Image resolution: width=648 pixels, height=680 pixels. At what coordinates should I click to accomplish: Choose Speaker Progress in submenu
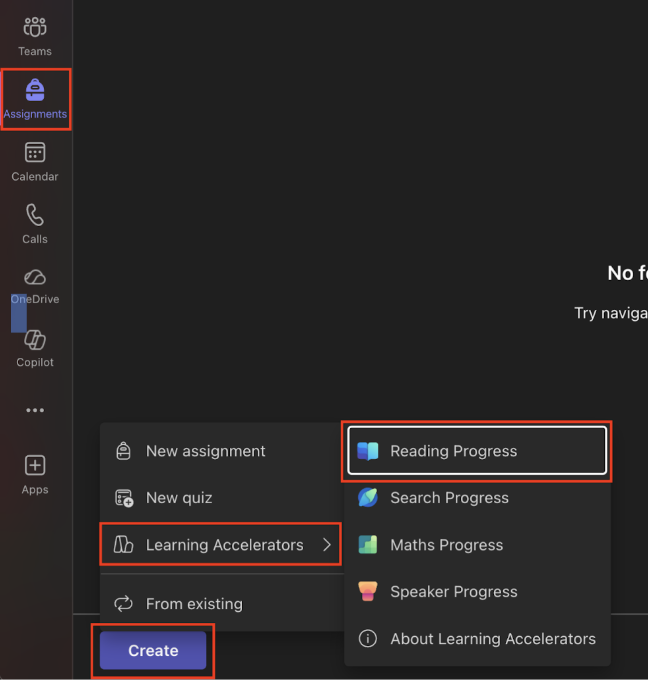pyautogui.click(x=477, y=592)
